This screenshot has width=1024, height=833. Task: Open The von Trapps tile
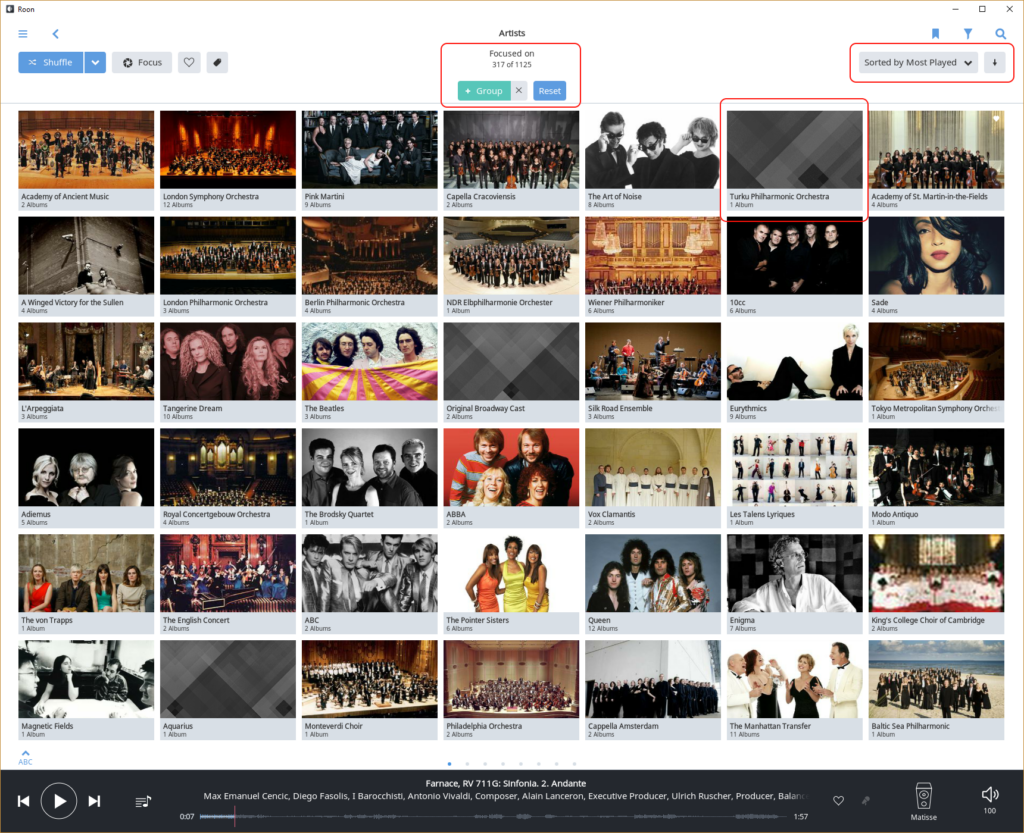(86, 584)
